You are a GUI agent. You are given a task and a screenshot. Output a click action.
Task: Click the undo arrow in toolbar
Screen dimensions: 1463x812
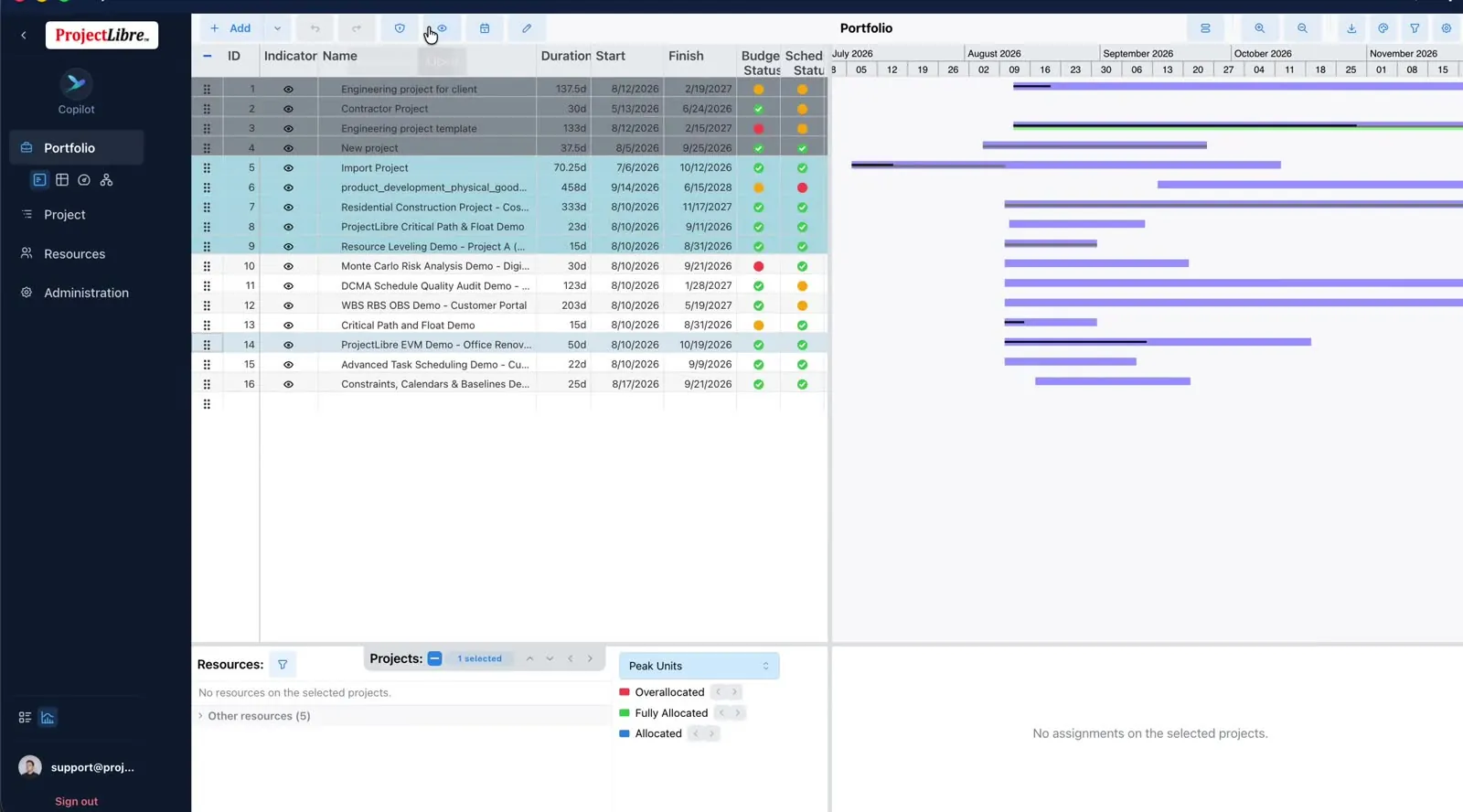315,28
